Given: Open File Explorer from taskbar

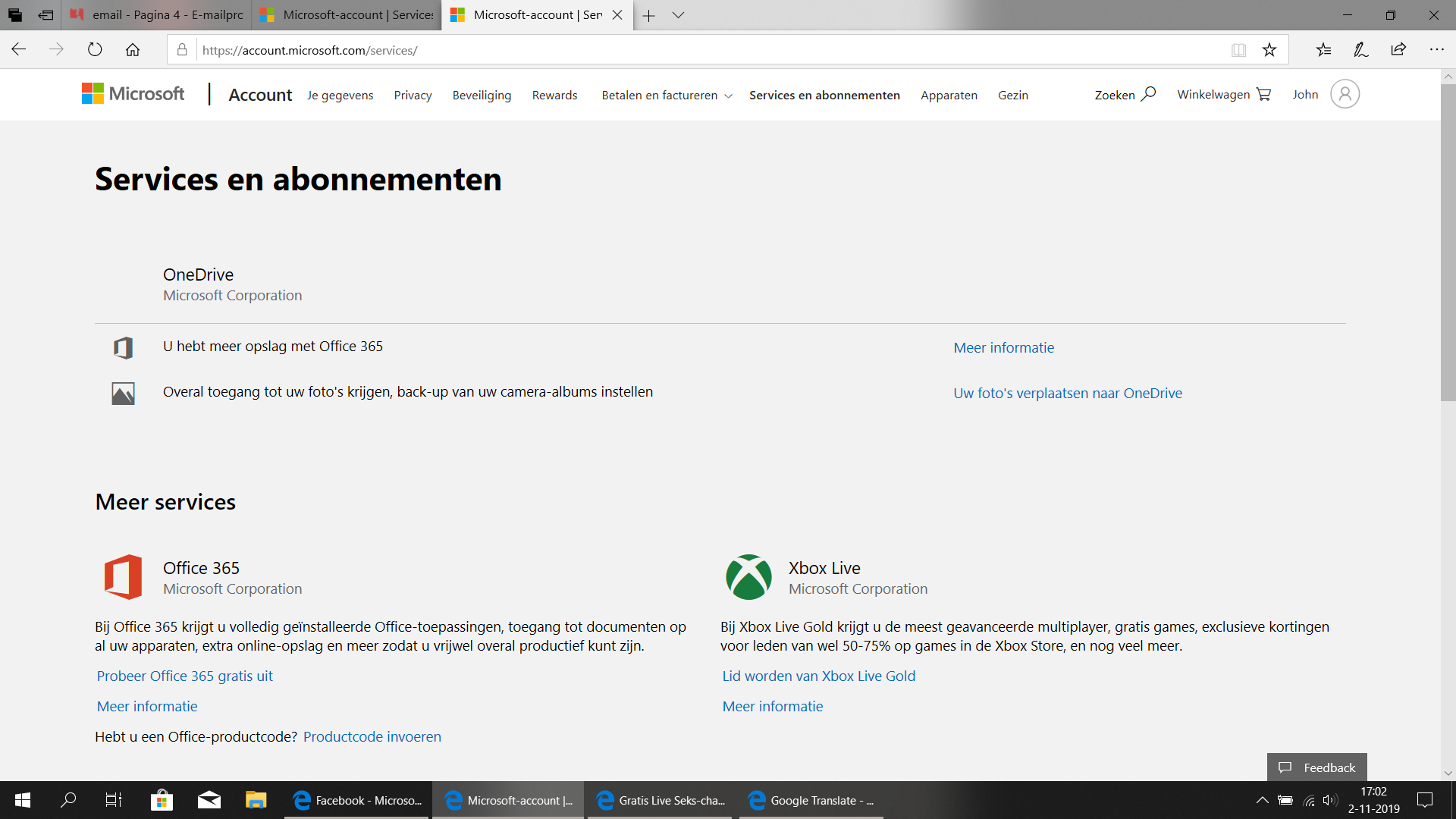Looking at the screenshot, I should coord(256,800).
